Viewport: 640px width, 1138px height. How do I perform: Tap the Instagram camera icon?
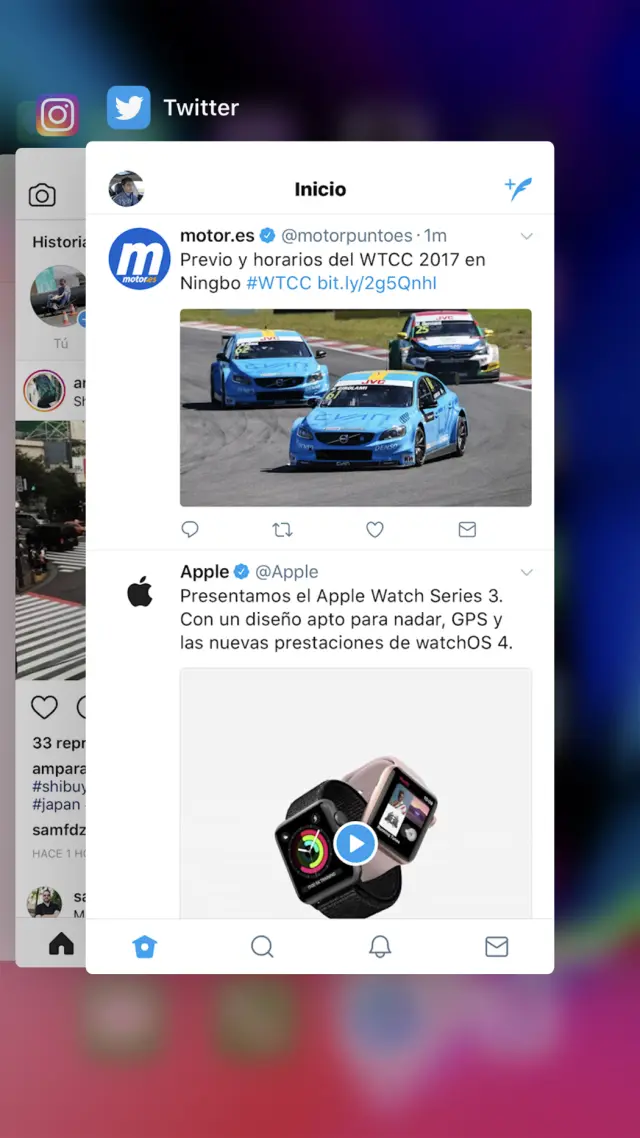click(x=42, y=195)
